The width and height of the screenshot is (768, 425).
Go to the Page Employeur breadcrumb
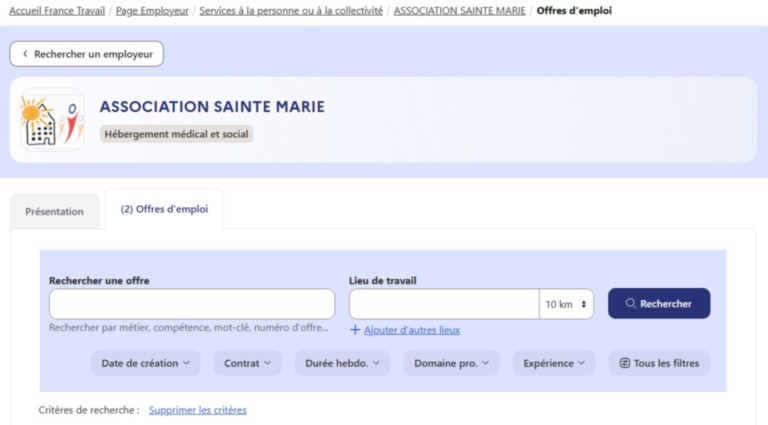point(152,10)
